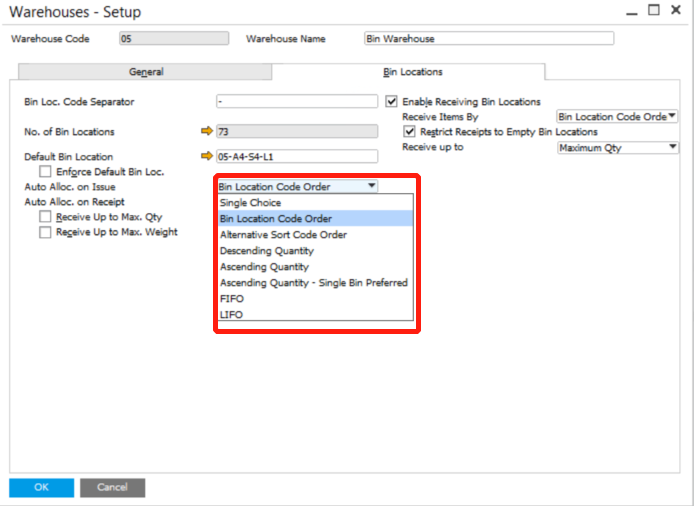
Task: Tick the Receive Up to Max. Weight checkbox
Action: [45, 232]
